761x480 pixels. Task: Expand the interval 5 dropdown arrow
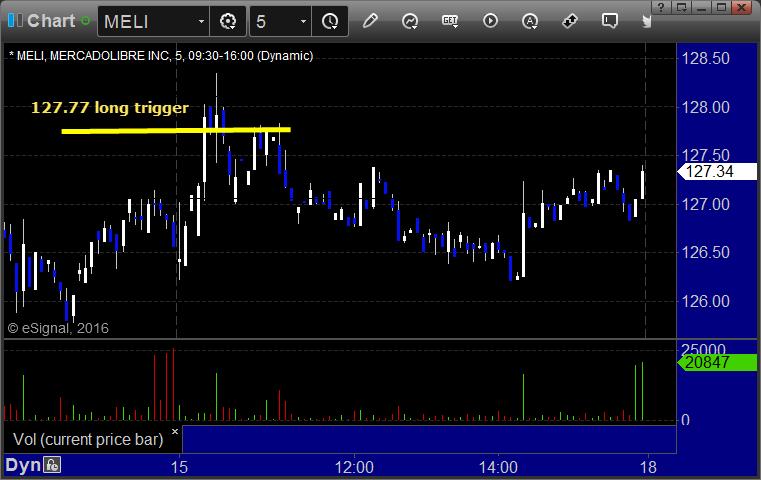pyautogui.click(x=303, y=21)
